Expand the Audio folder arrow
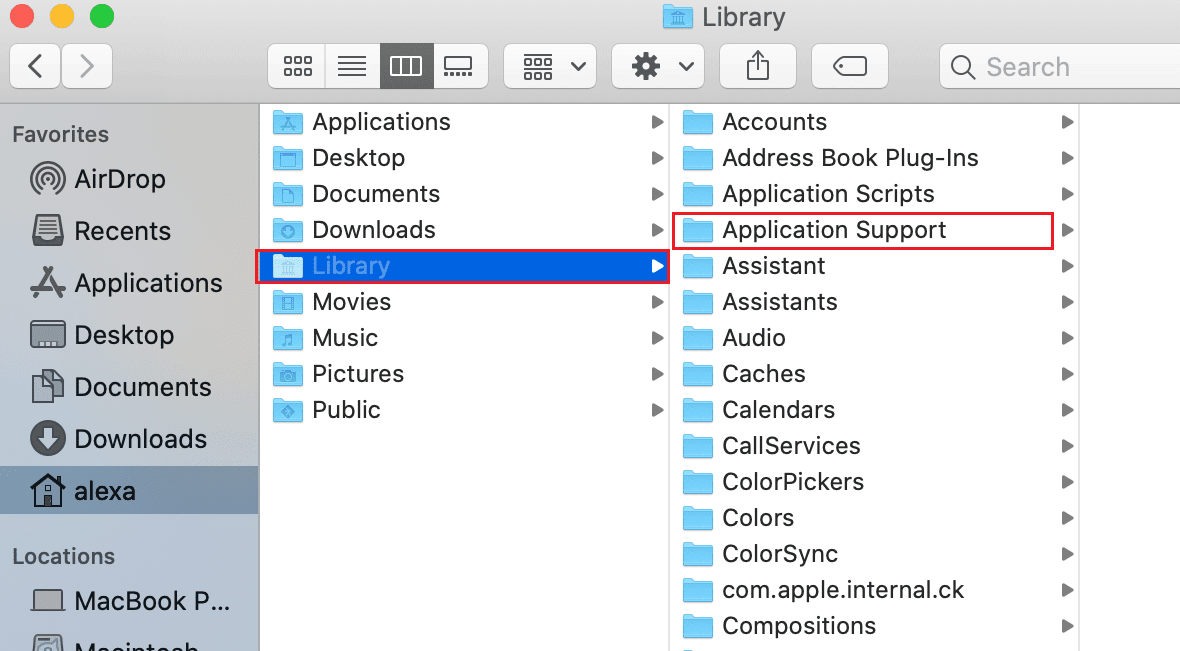Screen dimensions: 1180x651 click(x=1067, y=338)
